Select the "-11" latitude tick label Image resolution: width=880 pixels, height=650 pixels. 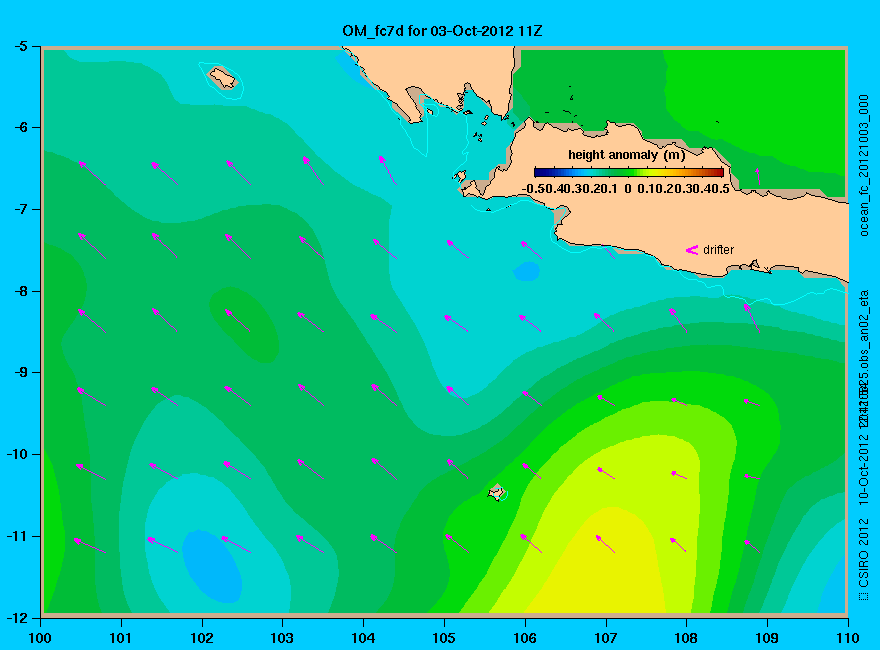point(17,536)
